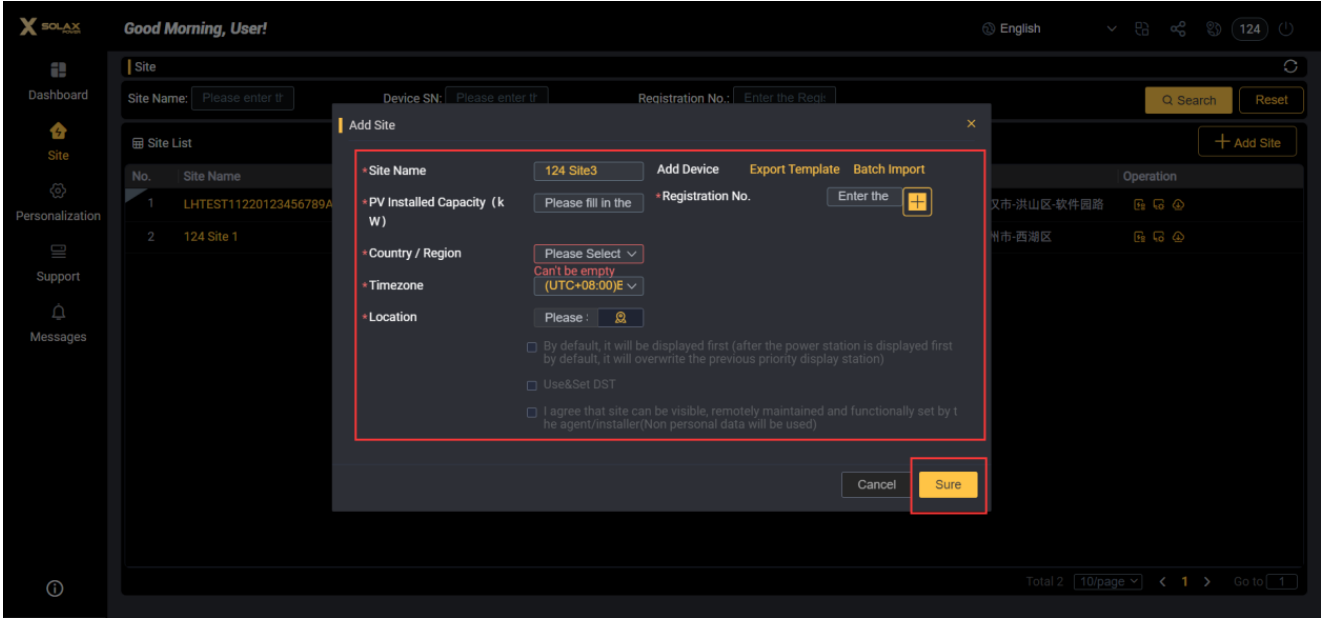Click the Export Template link
Viewport: 1325px width, 622px height.
coord(794,170)
